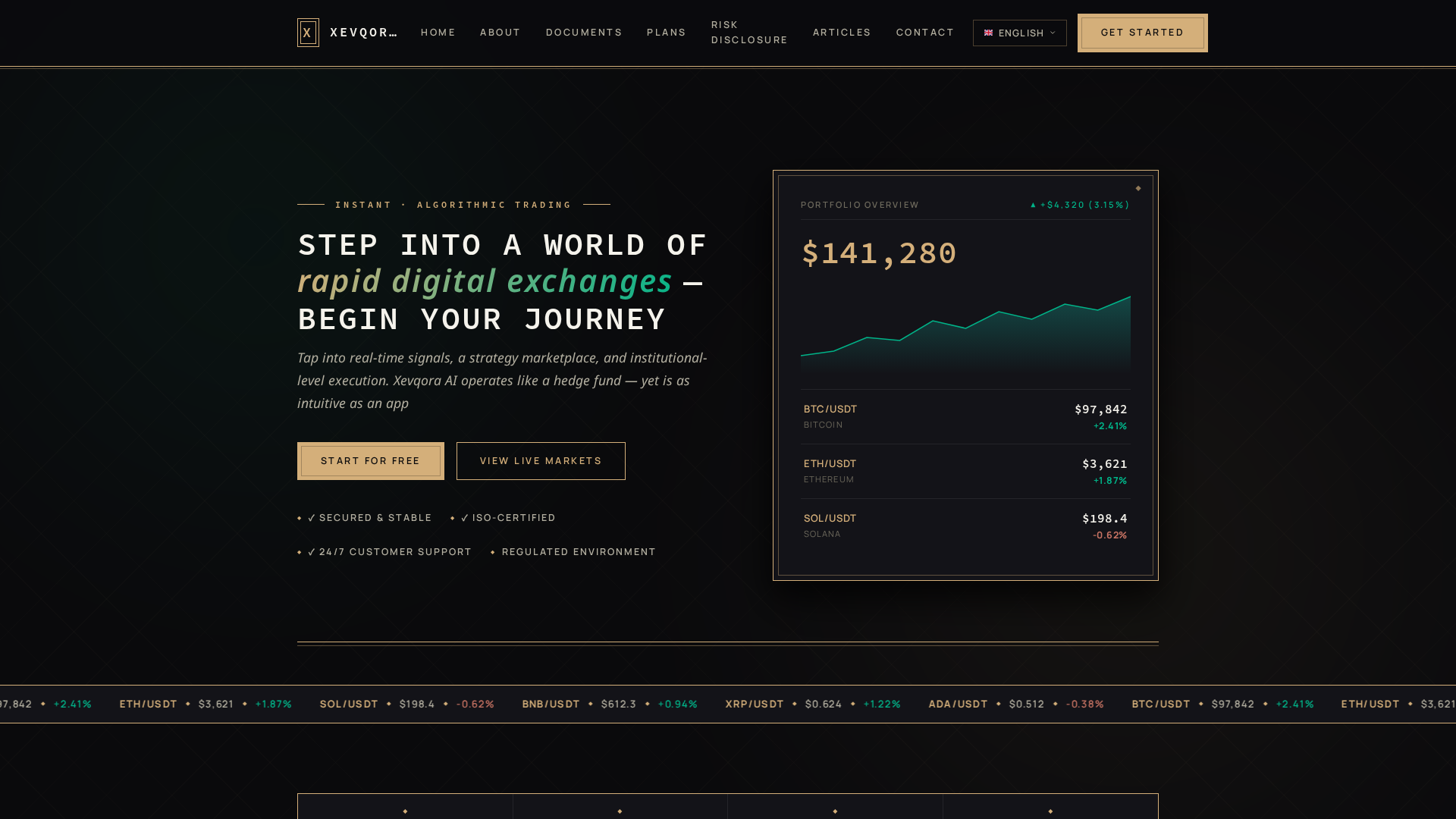Open the Plans menu item

(x=666, y=33)
